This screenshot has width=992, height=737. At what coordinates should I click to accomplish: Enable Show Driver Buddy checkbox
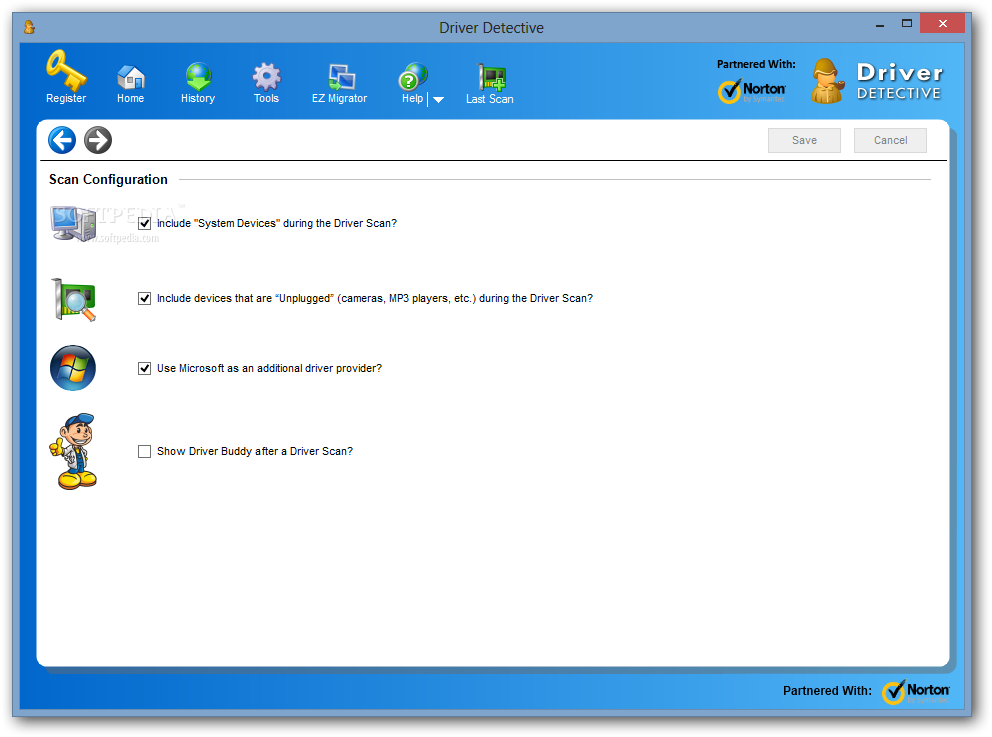coord(144,451)
